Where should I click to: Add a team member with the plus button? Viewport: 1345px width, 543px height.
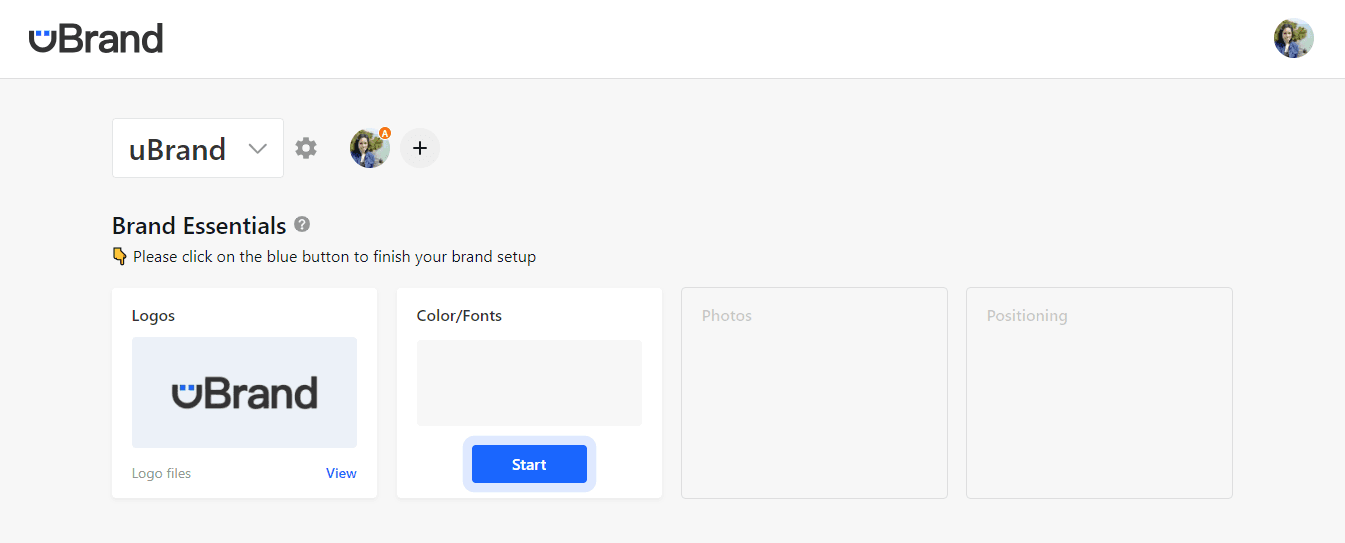pyautogui.click(x=420, y=148)
